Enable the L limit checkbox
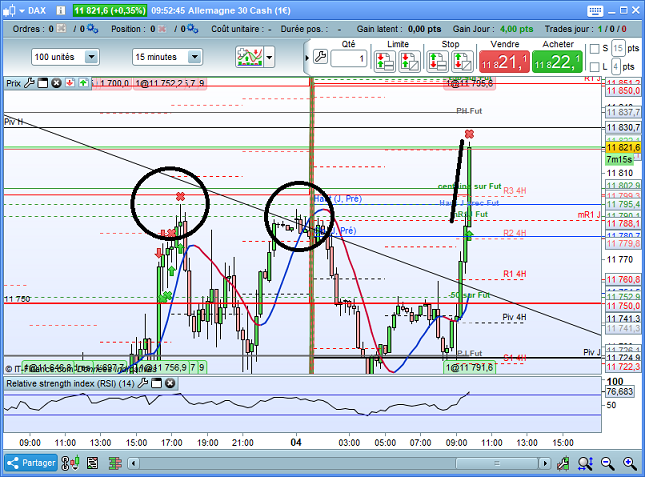The height and width of the screenshot is (477, 645). [594, 67]
